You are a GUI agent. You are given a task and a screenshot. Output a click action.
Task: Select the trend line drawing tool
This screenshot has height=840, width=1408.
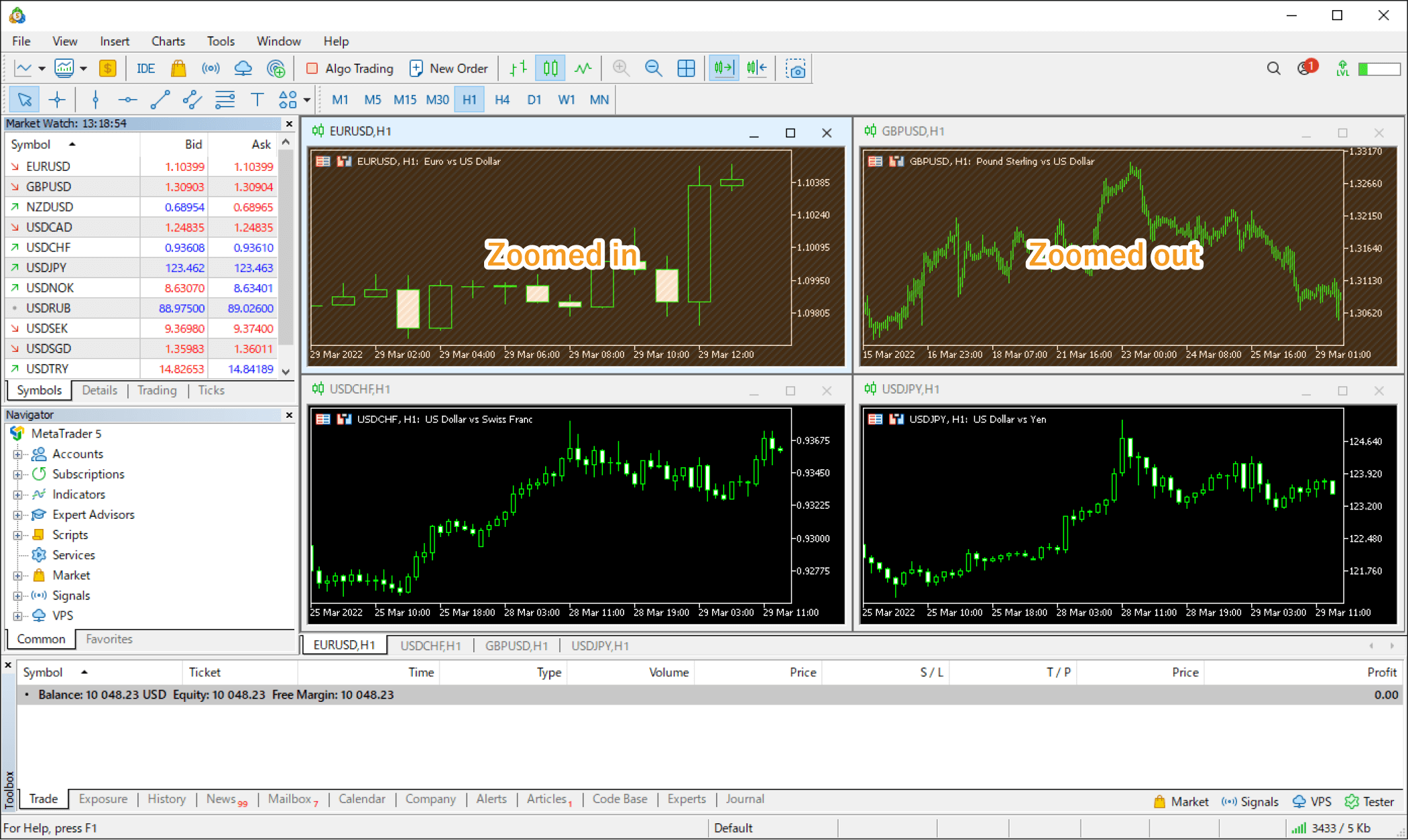[158, 99]
